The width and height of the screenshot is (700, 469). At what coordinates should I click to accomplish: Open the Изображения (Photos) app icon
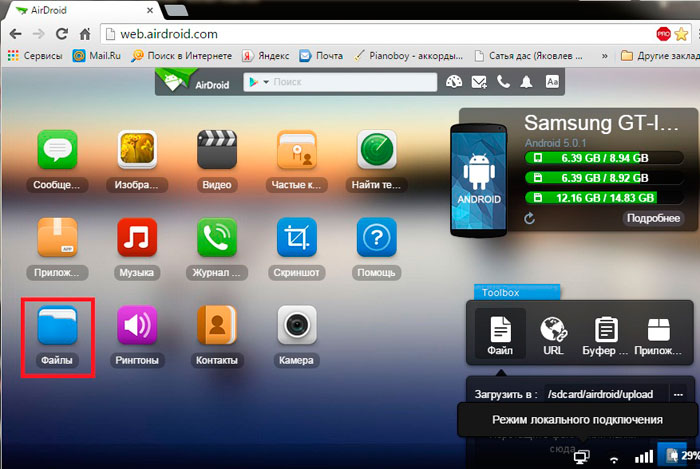click(137, 149)
